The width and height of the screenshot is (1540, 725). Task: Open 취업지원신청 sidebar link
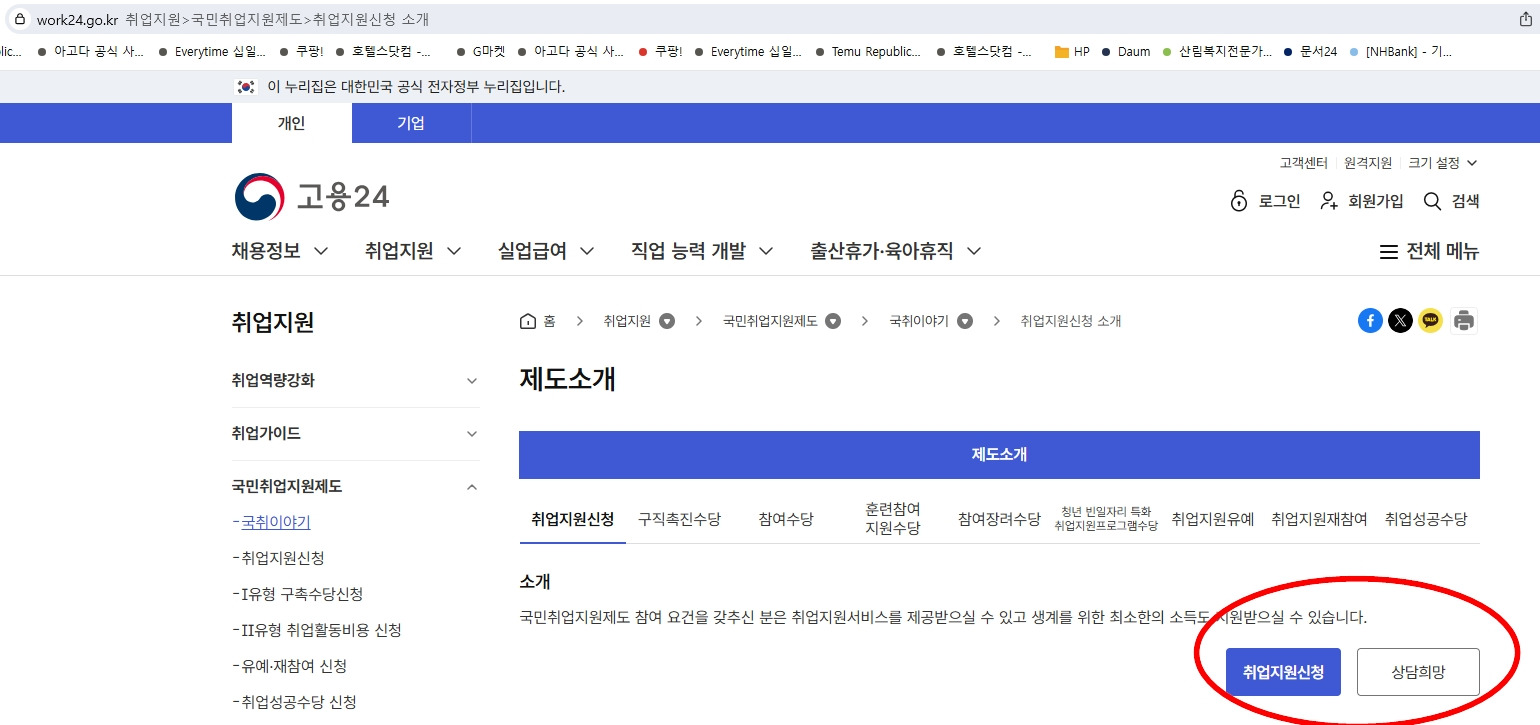283,558
